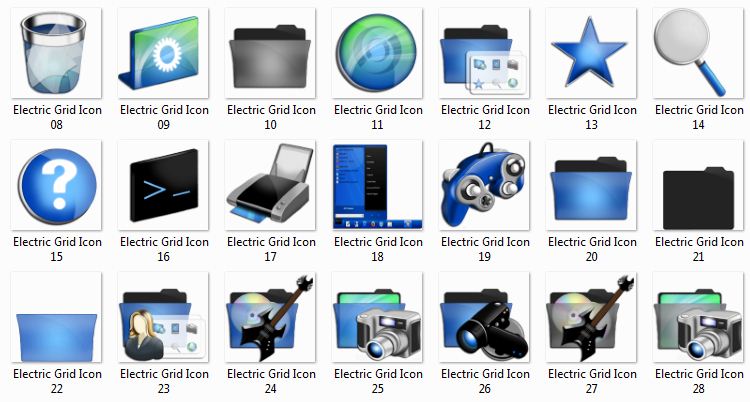
Task: Click the label 'Electric Grid Icon 15'
Action: 57,249
